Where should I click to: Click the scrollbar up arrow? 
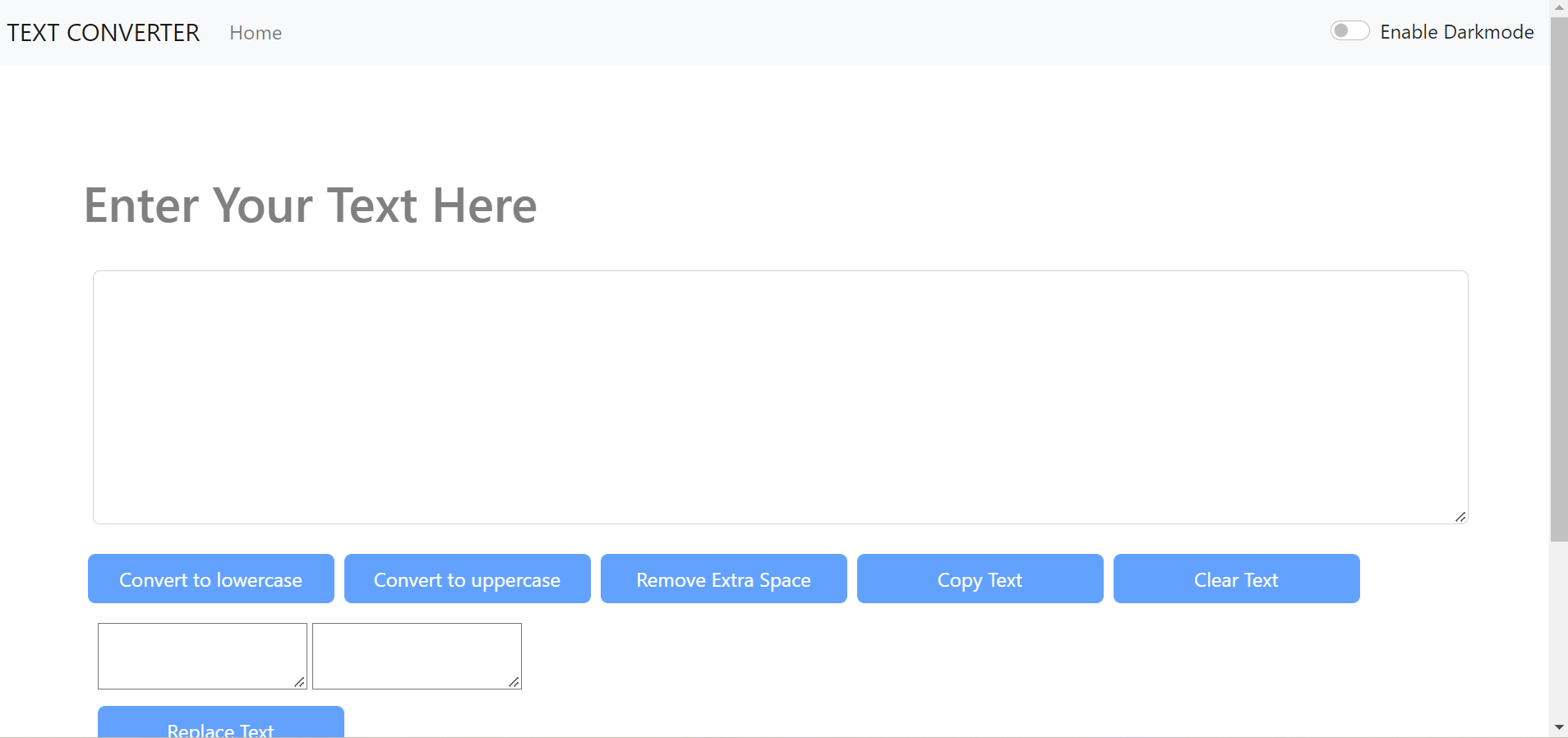1558,7
